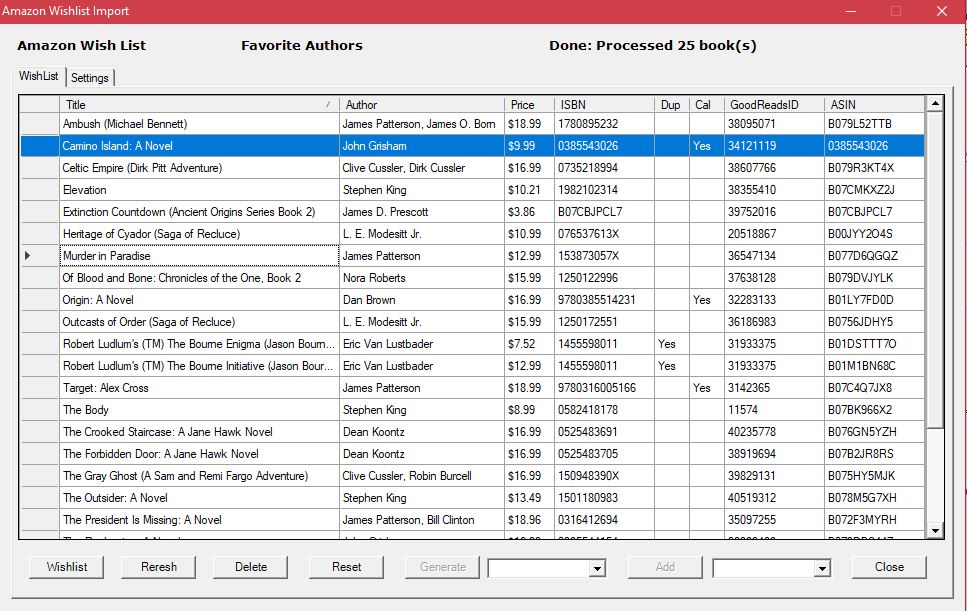Click The Body title cell
Viewport: 967px width, 611px height.
[199, 409]
